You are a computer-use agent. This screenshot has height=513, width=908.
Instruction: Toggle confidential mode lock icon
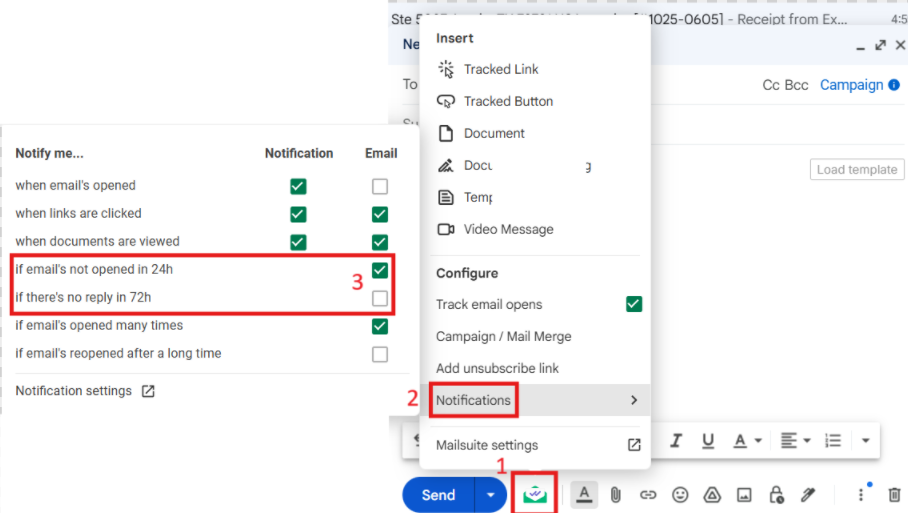pyautogui.click(x=776, y=495)
